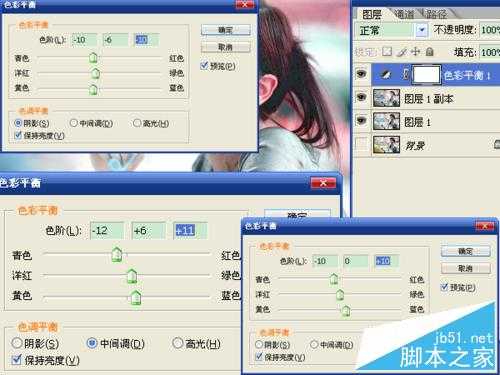Click the 洋红–绿色 slider handle in -10 -6 dialog
The width and height of the screenshot is (500, 375).
(x=96, y=73)
